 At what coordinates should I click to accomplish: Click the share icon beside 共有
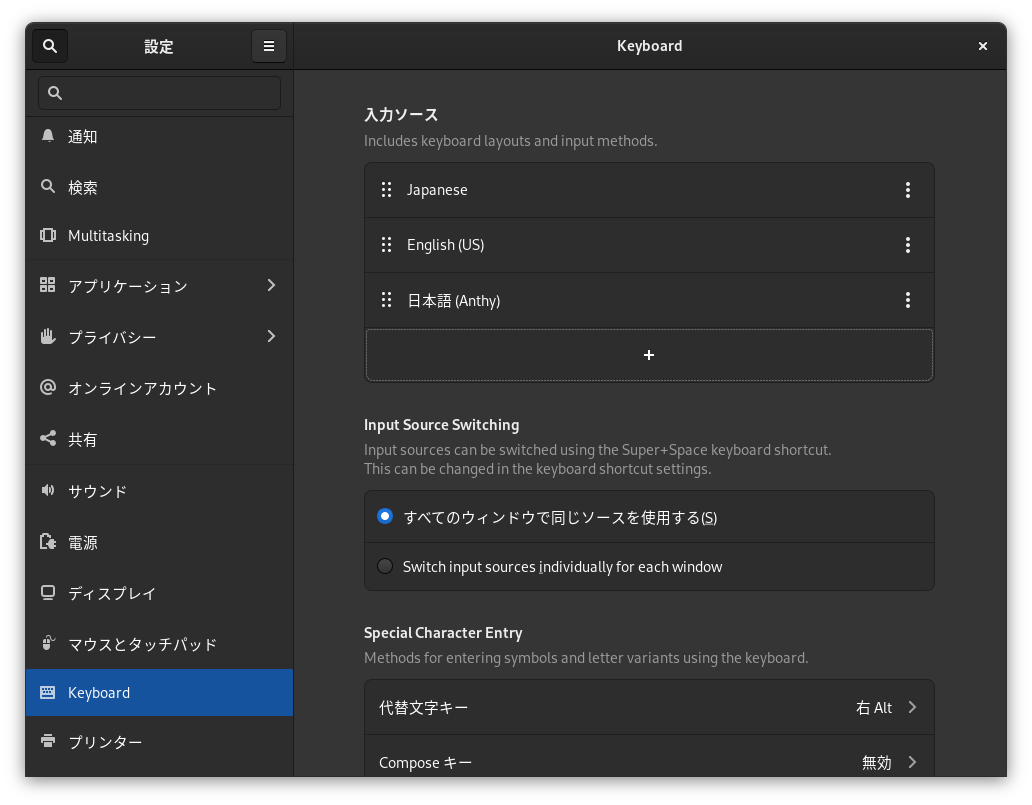click(47, 438)
